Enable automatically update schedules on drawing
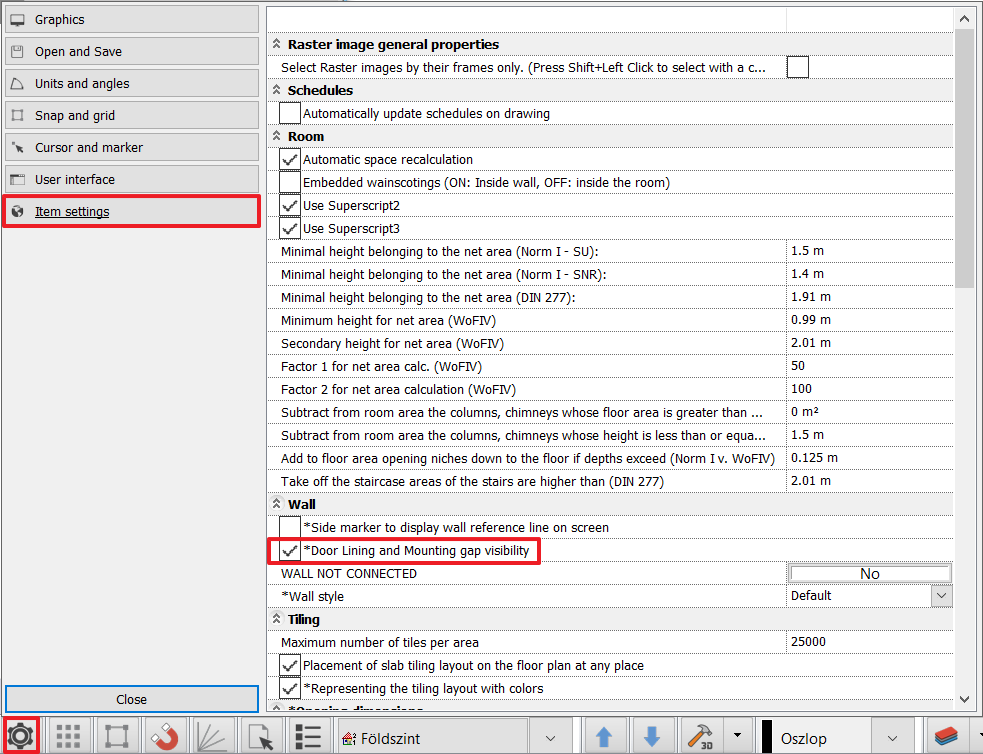 pyautogui.click(x=290, y=114)
